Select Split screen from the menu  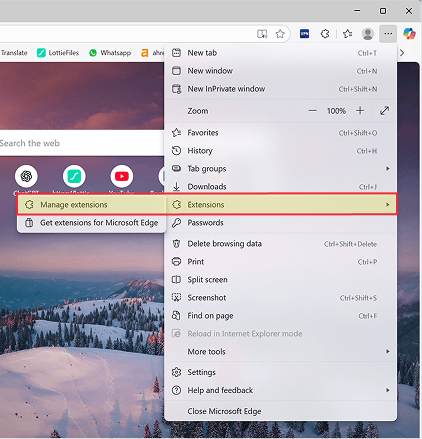280,280
